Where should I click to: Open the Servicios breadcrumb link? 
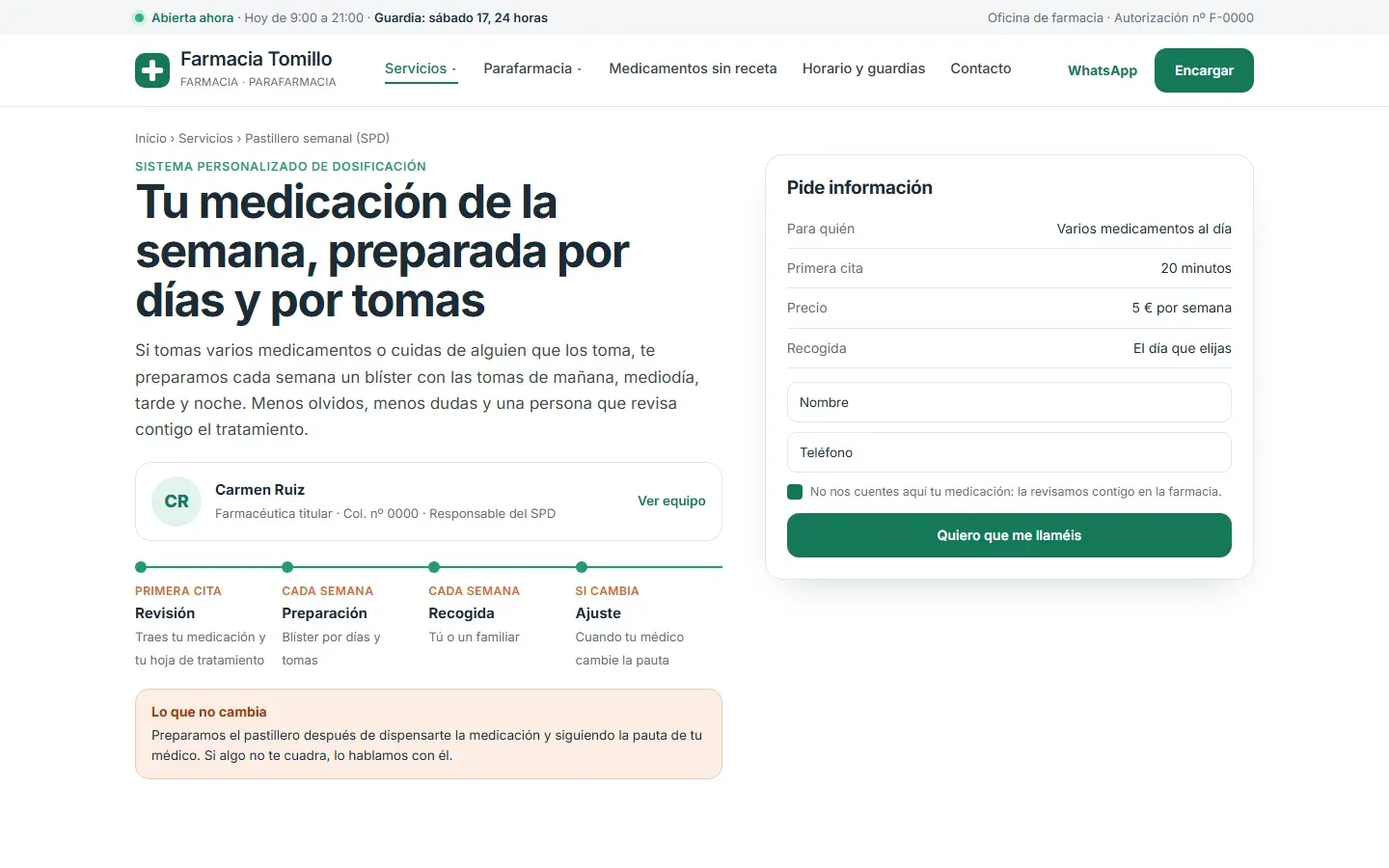pyautogui.click(x=205, y=138)
